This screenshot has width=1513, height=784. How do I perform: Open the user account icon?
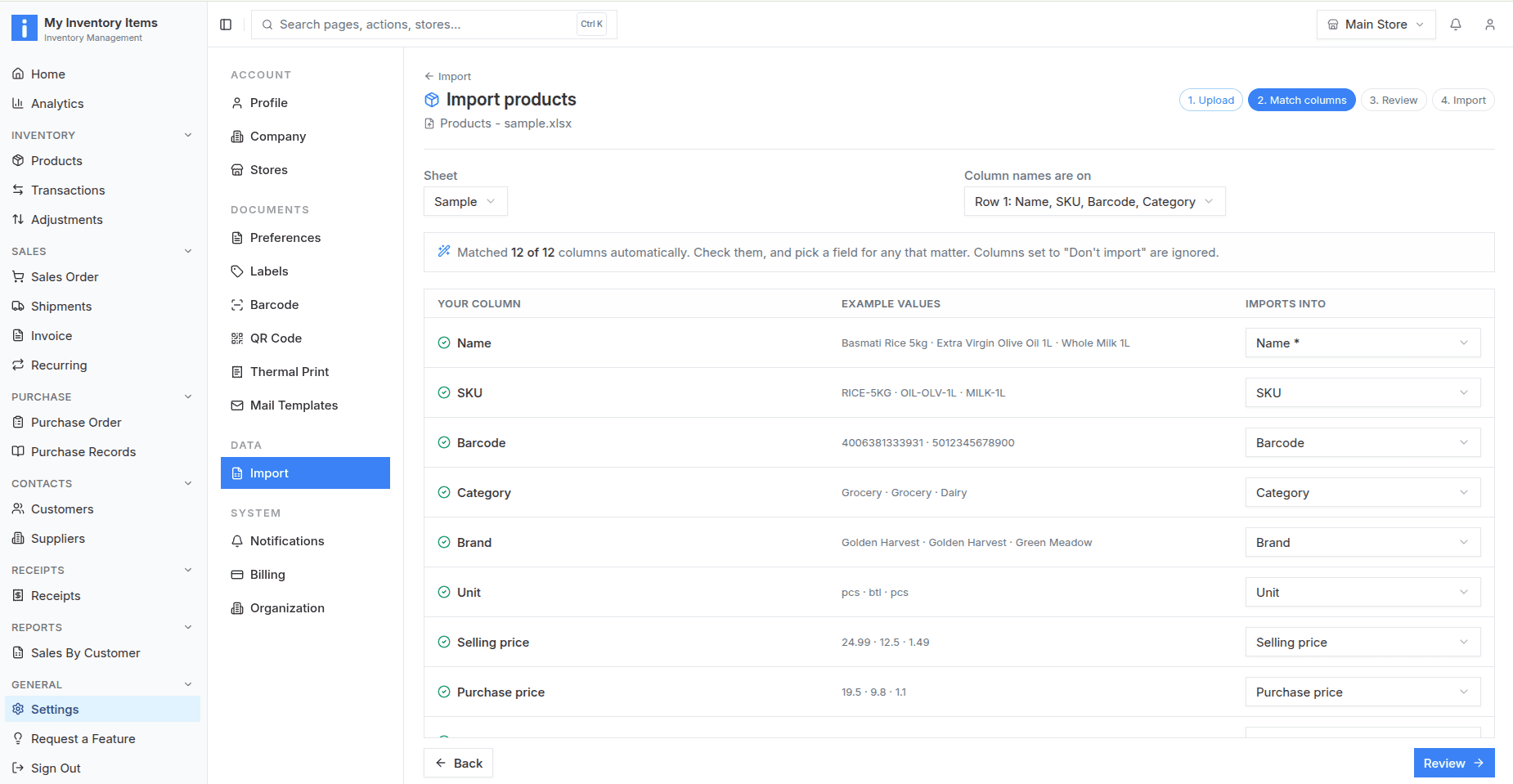point(1490,25)
